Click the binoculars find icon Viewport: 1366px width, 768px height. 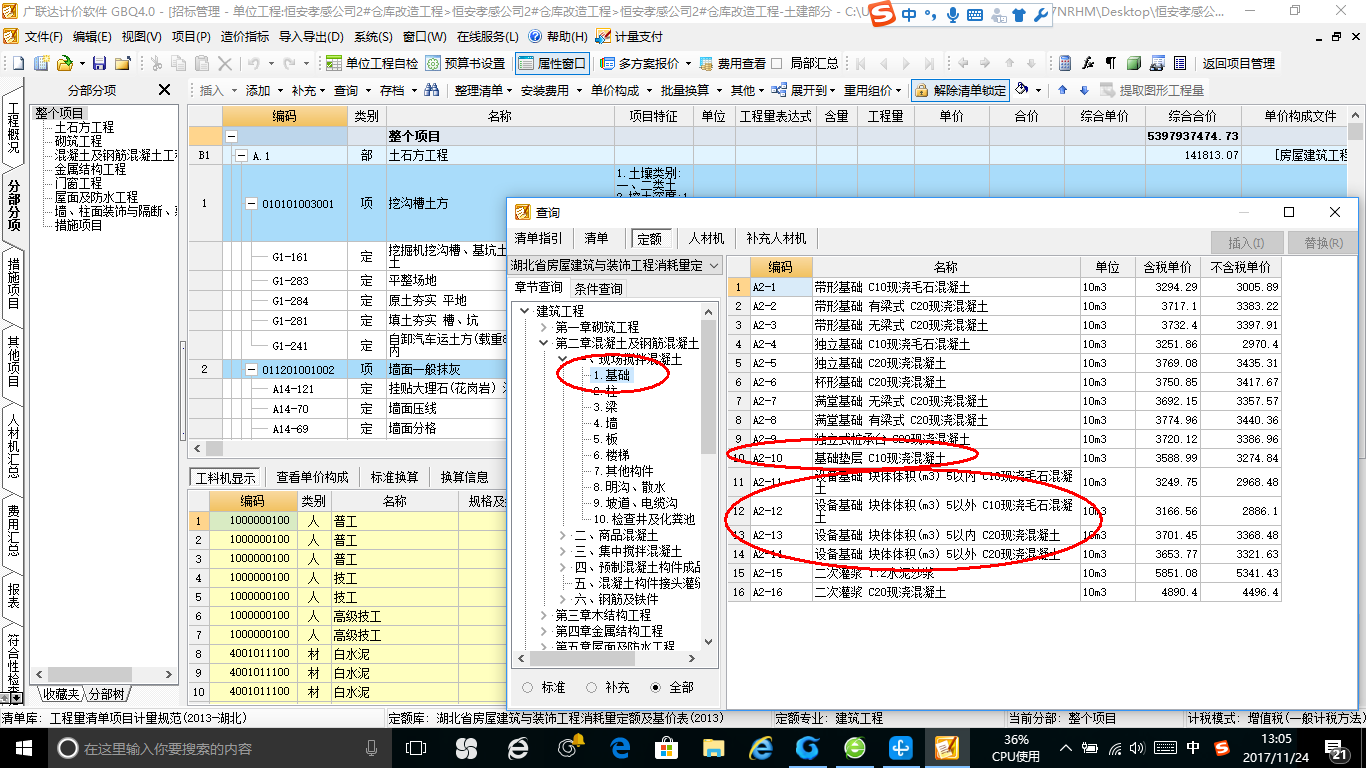click(432, 90)
